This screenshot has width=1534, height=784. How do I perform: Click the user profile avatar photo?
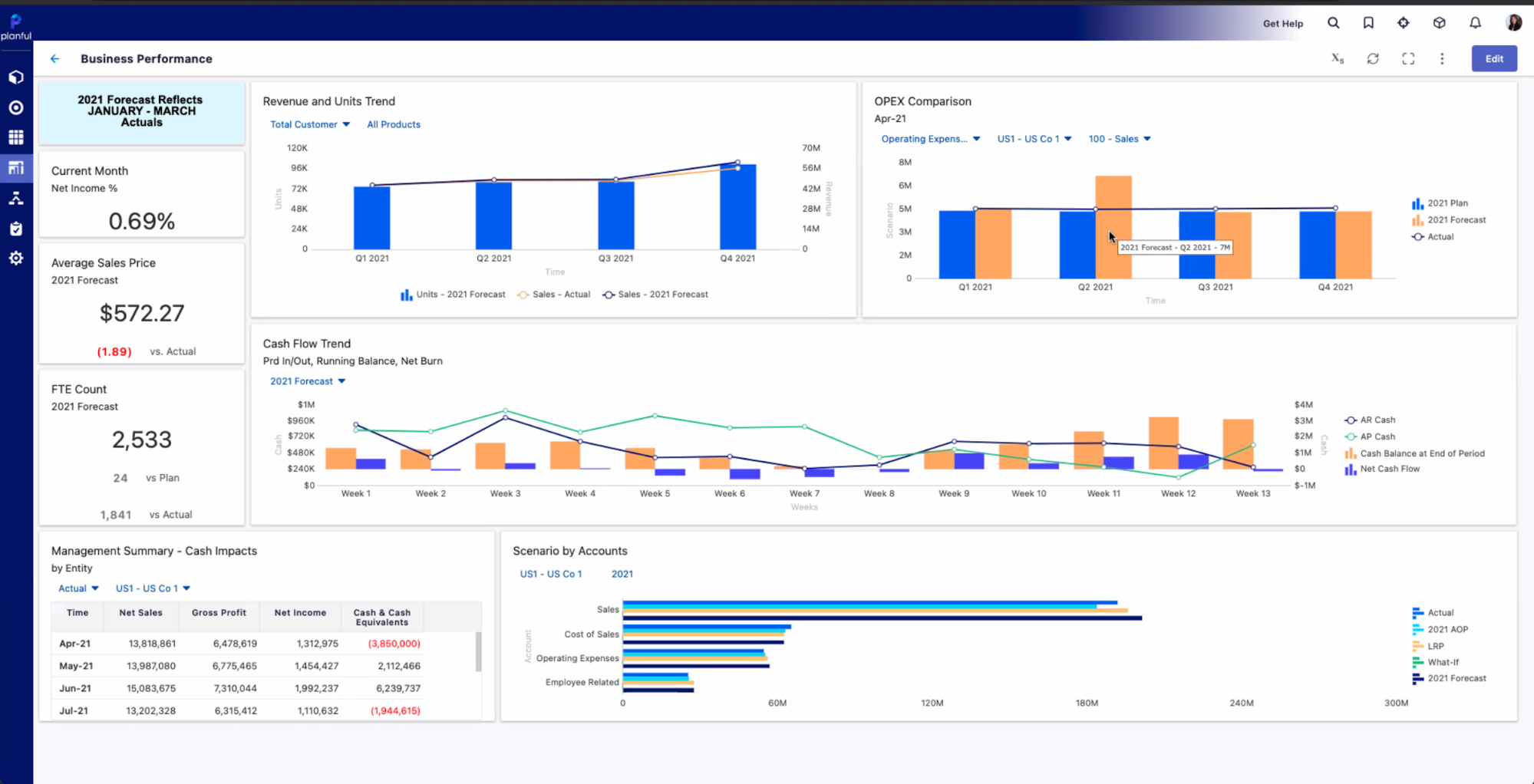coord(1513,22)
